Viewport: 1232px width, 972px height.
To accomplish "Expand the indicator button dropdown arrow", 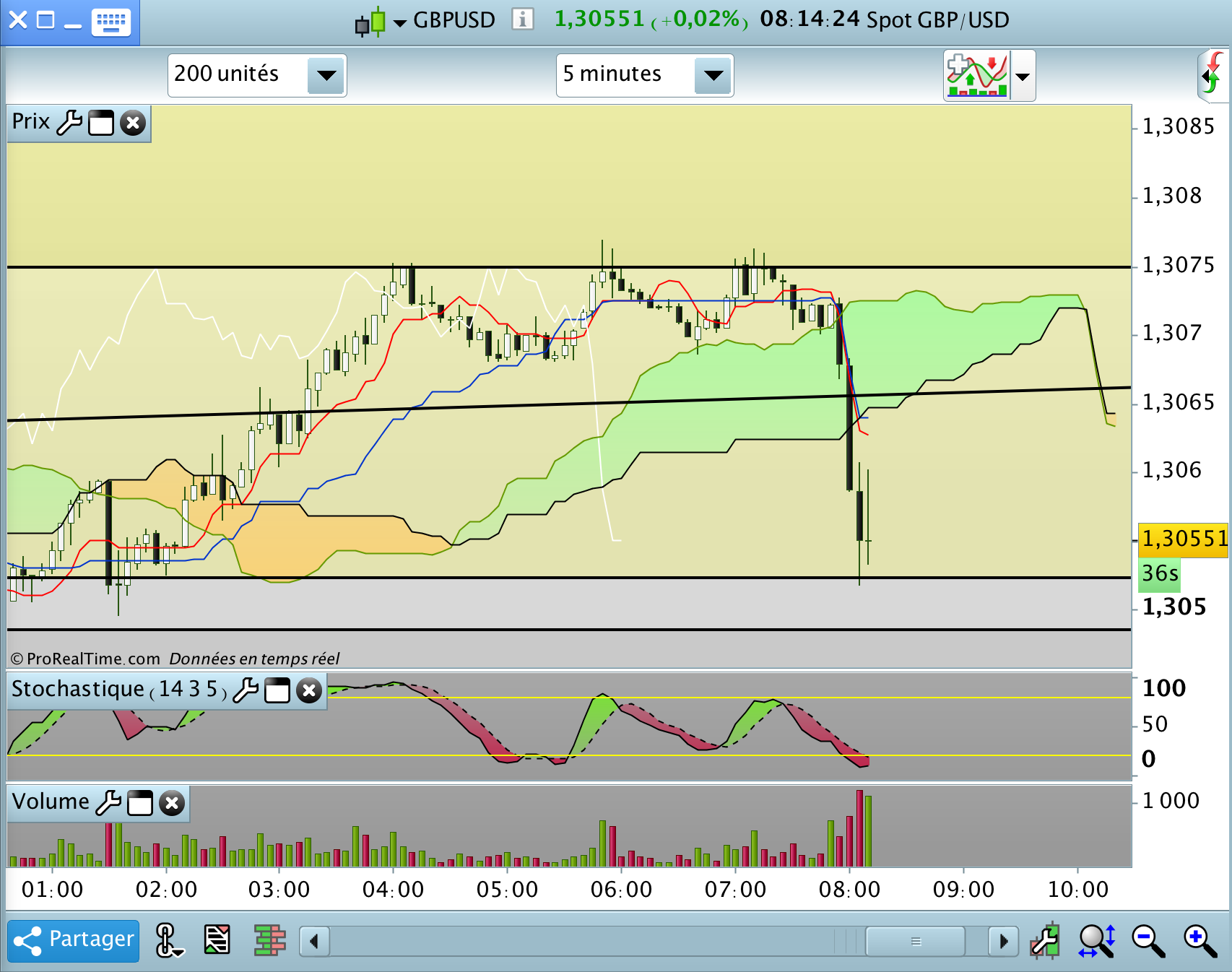I will point(1023,76).
